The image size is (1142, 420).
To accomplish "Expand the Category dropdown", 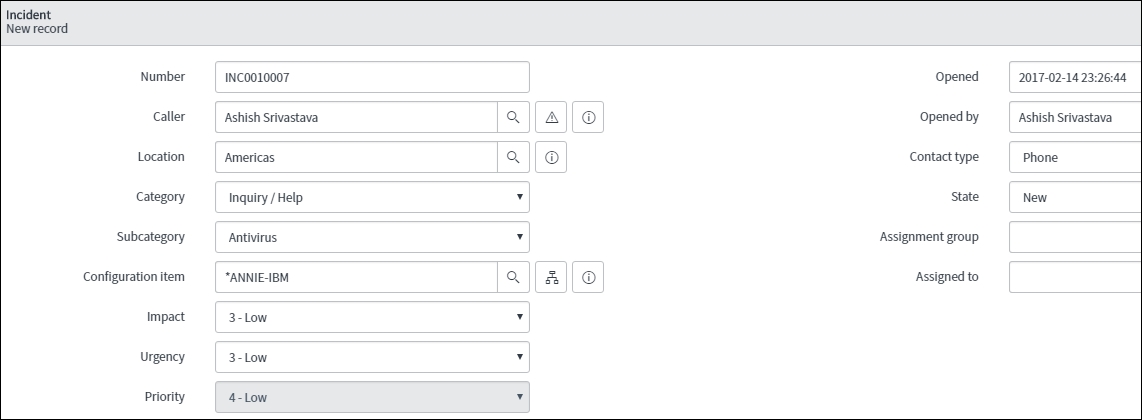I will click(372, 197).
